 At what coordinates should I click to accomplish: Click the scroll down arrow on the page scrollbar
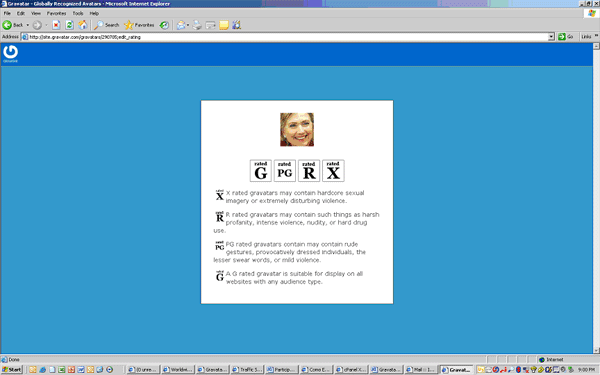click(596, 351)
